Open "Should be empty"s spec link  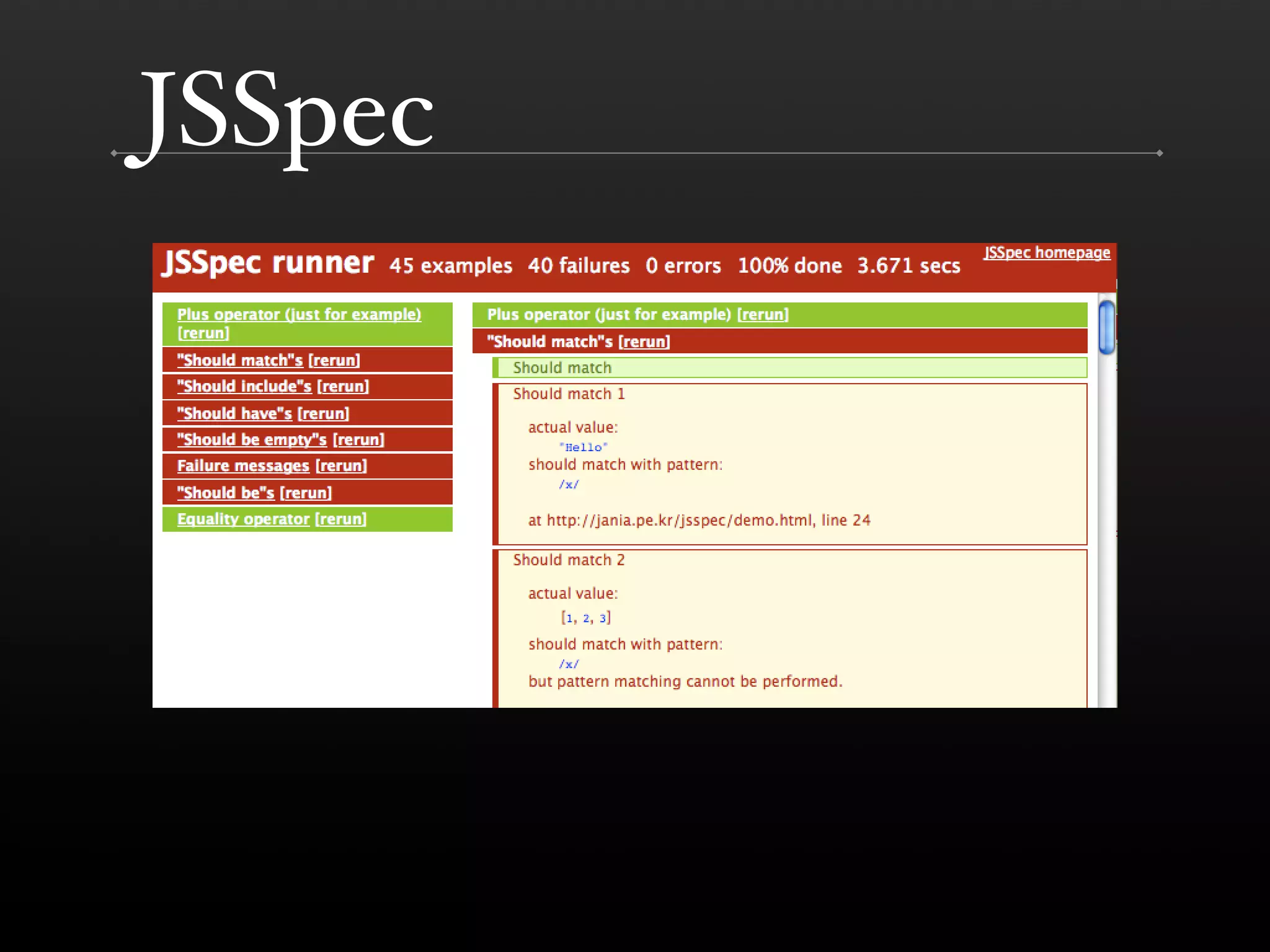(252, 439)
